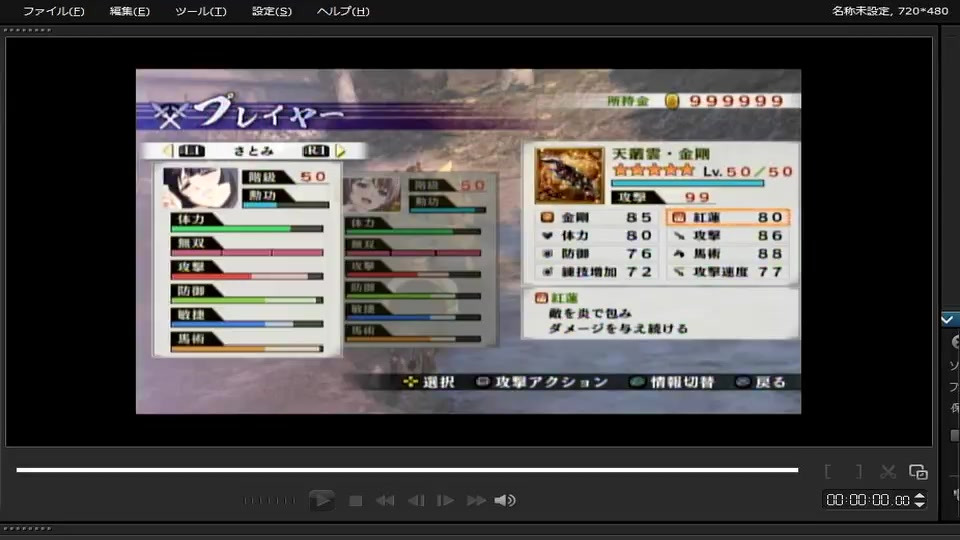Step forward one frame
The height and width of the screenshot is (540, 960).
(x=445, y=501)
